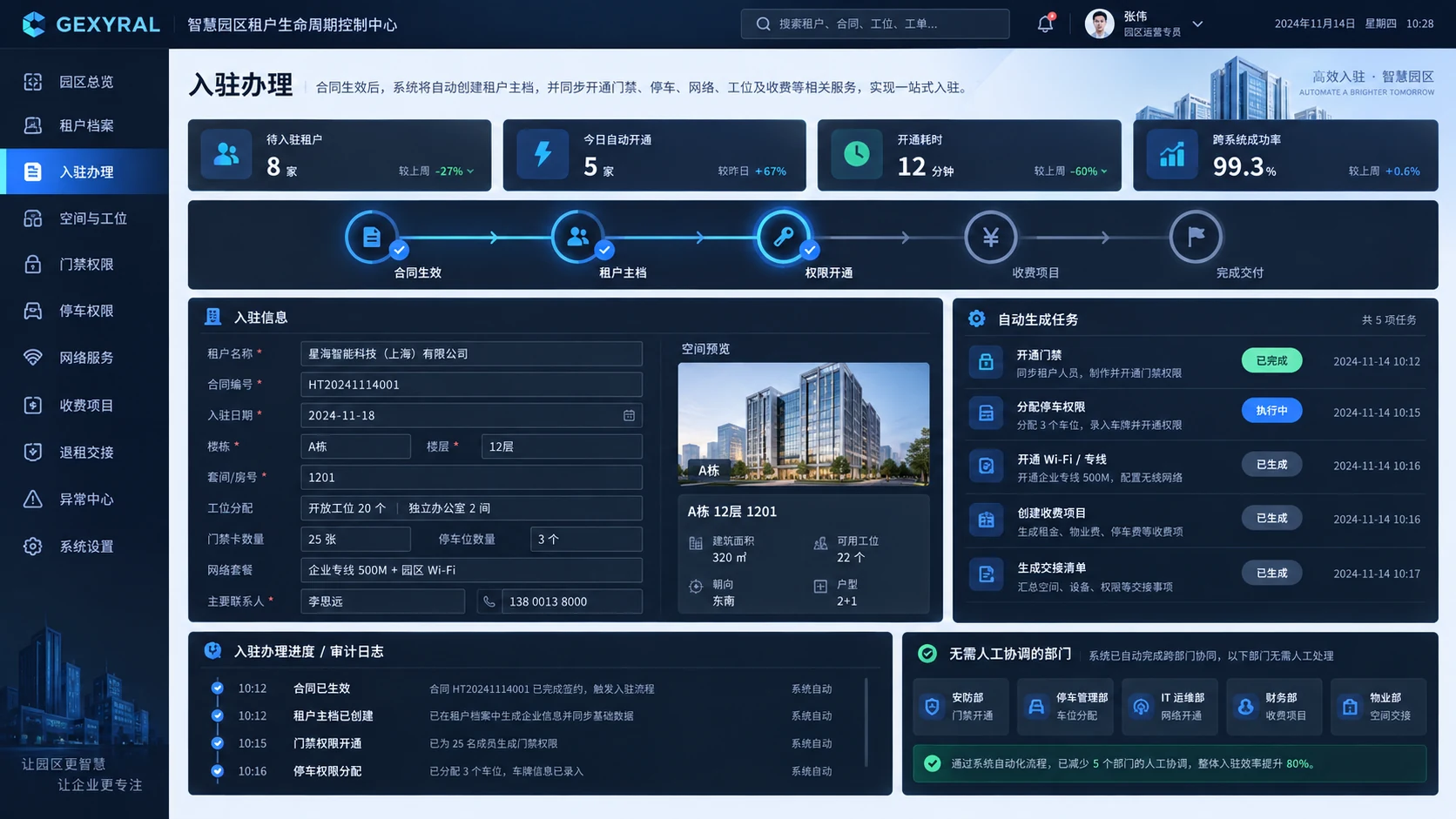Click the 分配停车权限 task icon
This screenshot has height=819, width=1456.
pos(986,413)
